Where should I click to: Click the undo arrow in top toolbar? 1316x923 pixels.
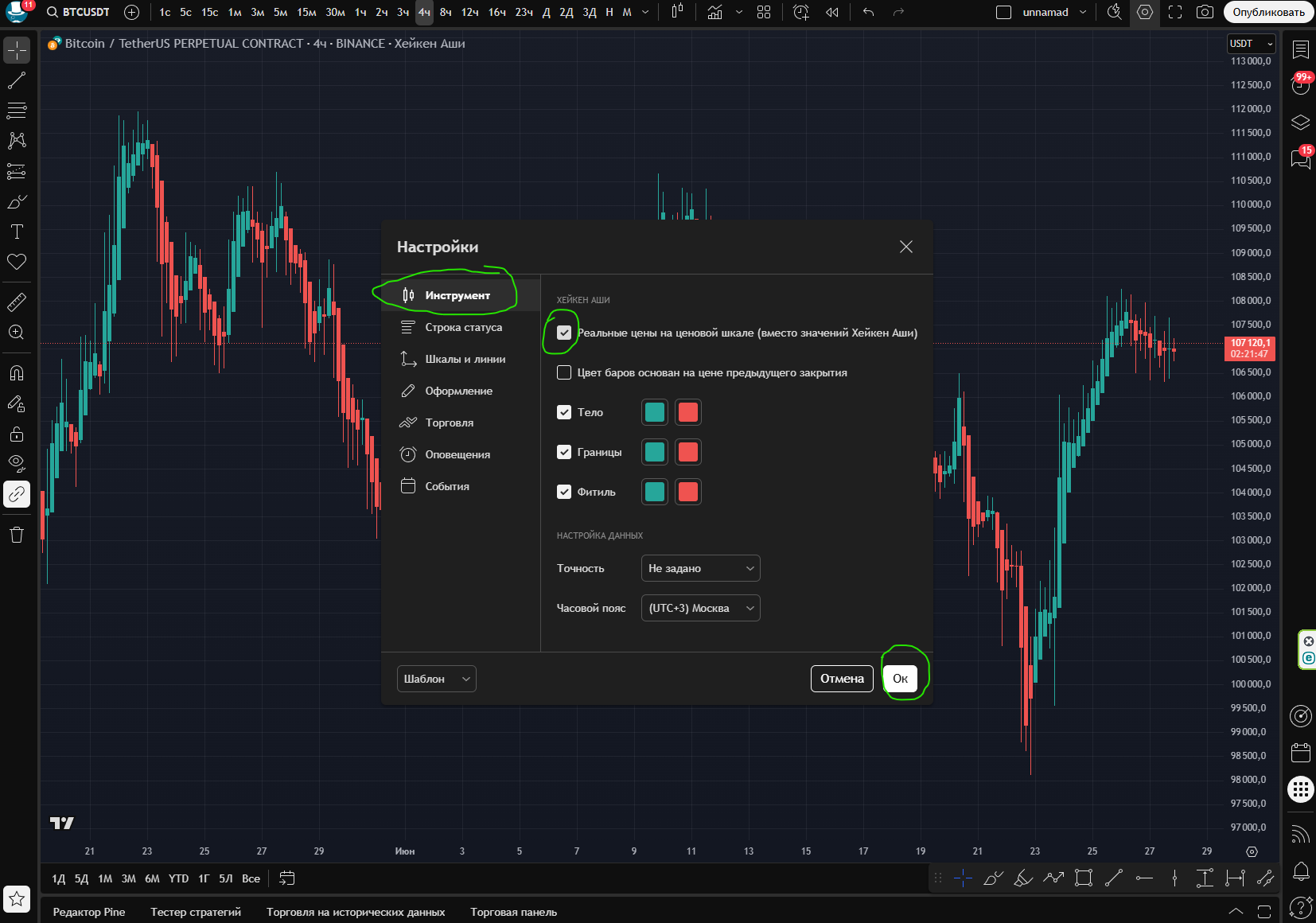point(869,12)
